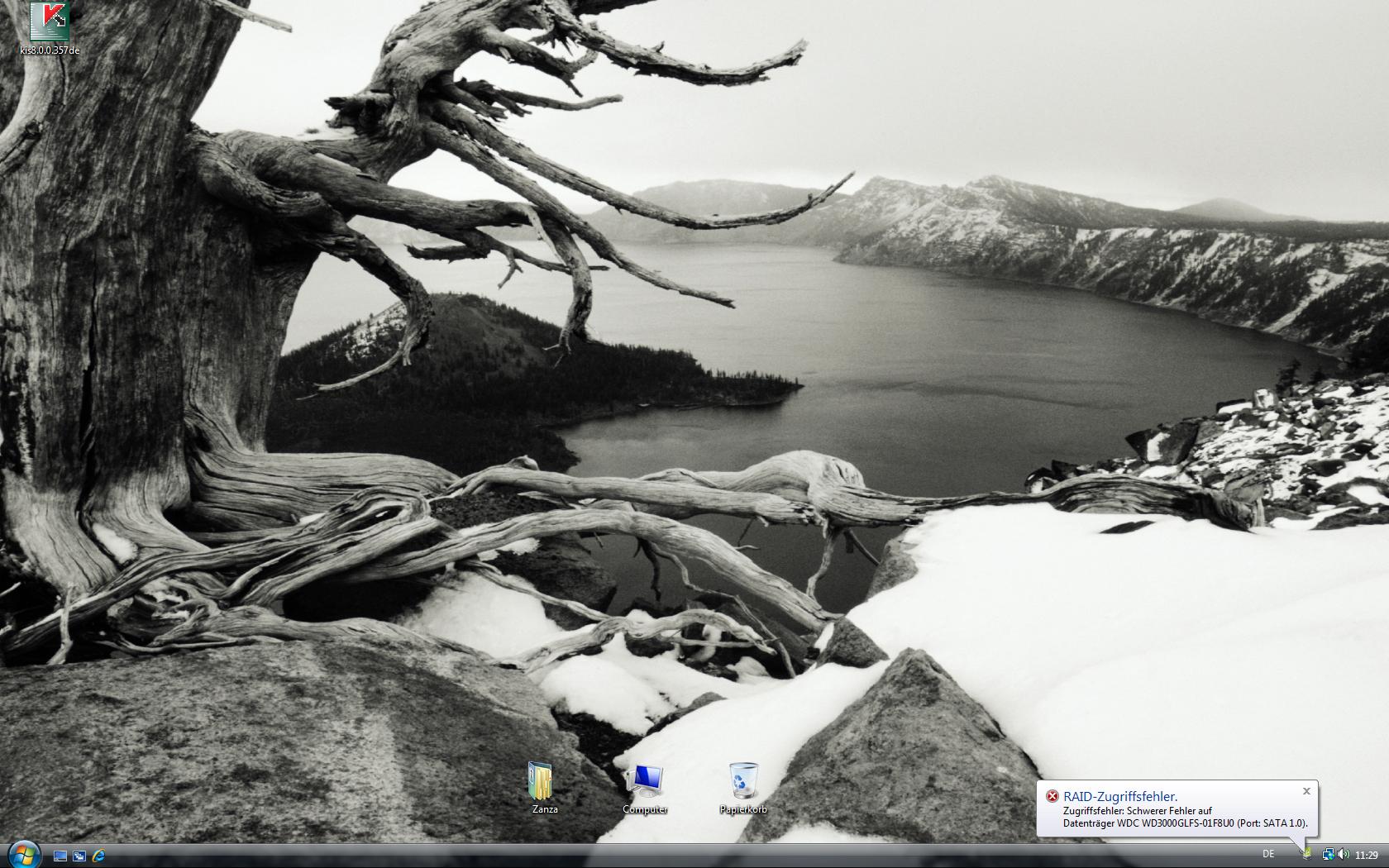Click the red error icon in balloon
1389x868 pixels.
[1052, 796]
